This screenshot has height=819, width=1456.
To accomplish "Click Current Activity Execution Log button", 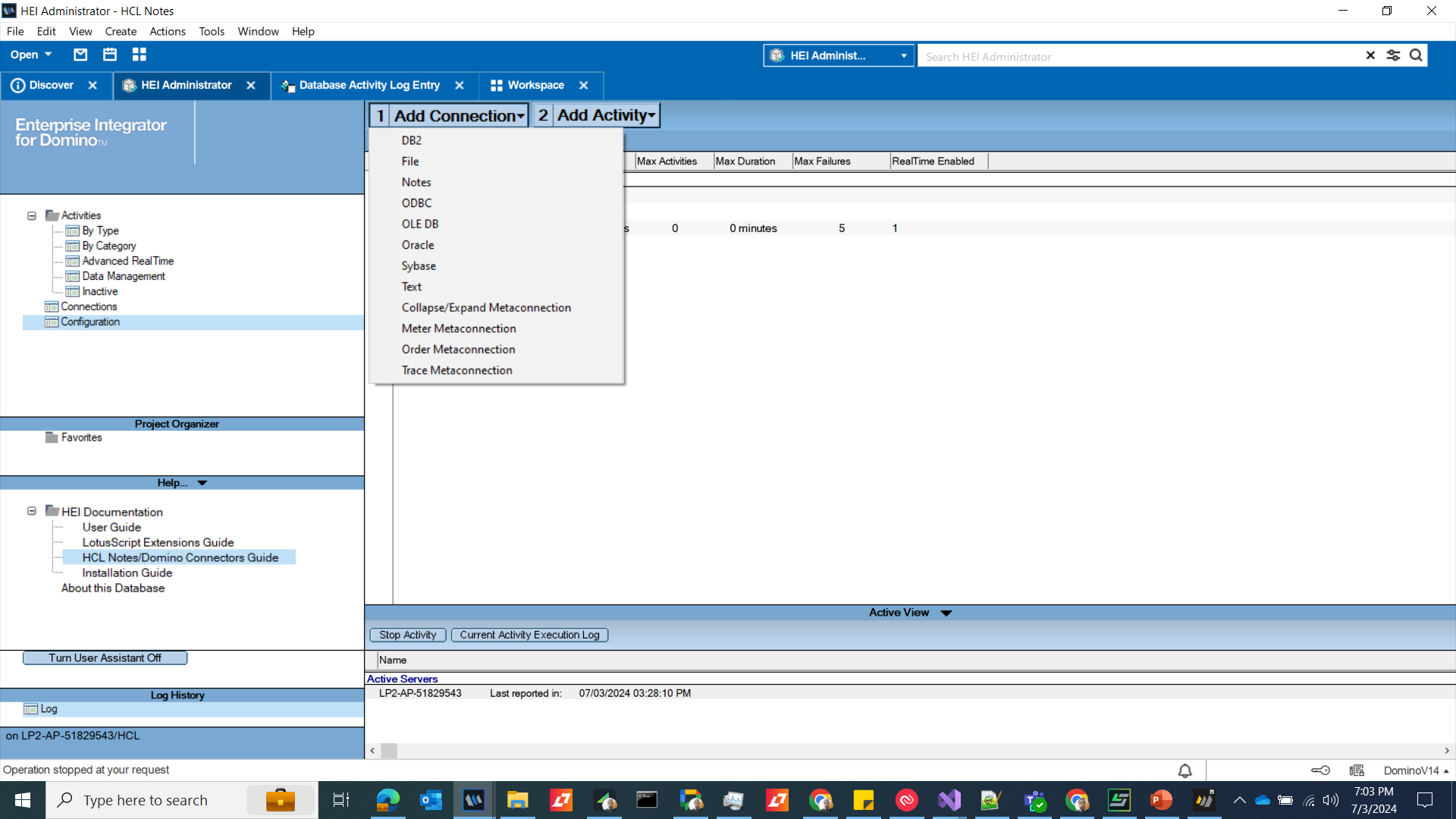I will (529, 635).
